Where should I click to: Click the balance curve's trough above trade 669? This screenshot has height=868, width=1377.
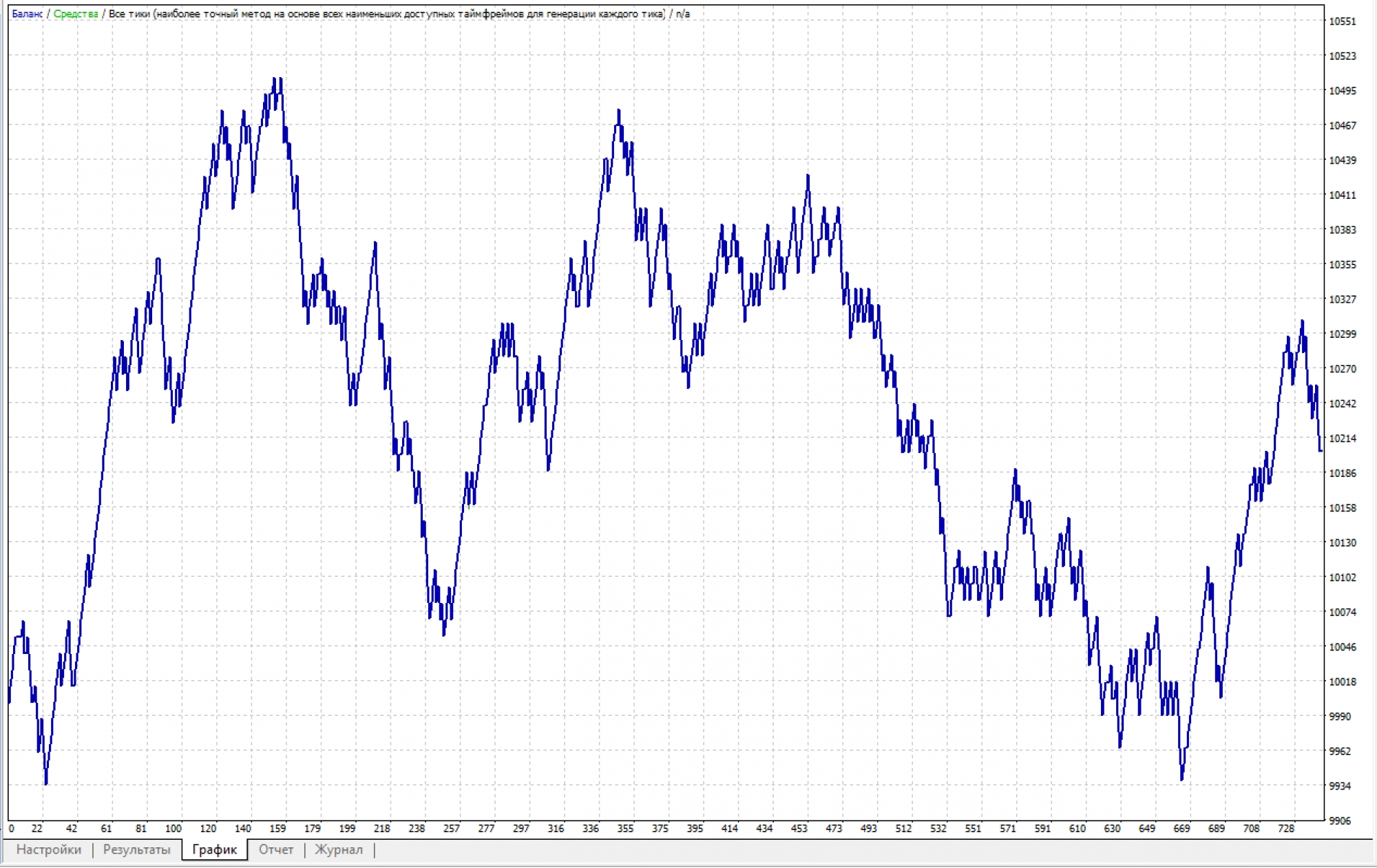pos(1182,779)
